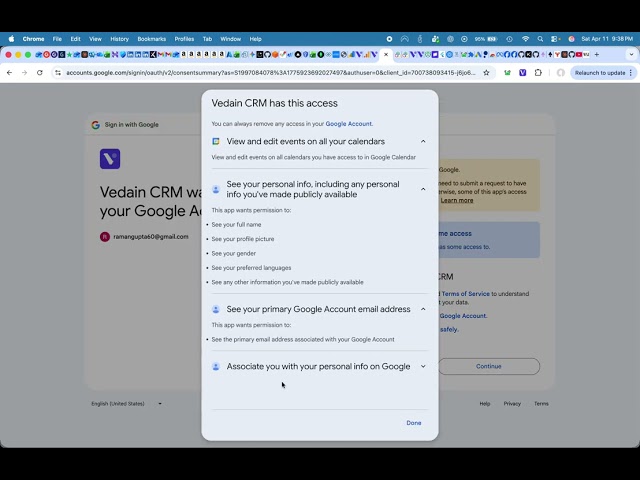Click person icon beside primary email permission
Viewport: 640px width, 480px height.
point(216,309)
